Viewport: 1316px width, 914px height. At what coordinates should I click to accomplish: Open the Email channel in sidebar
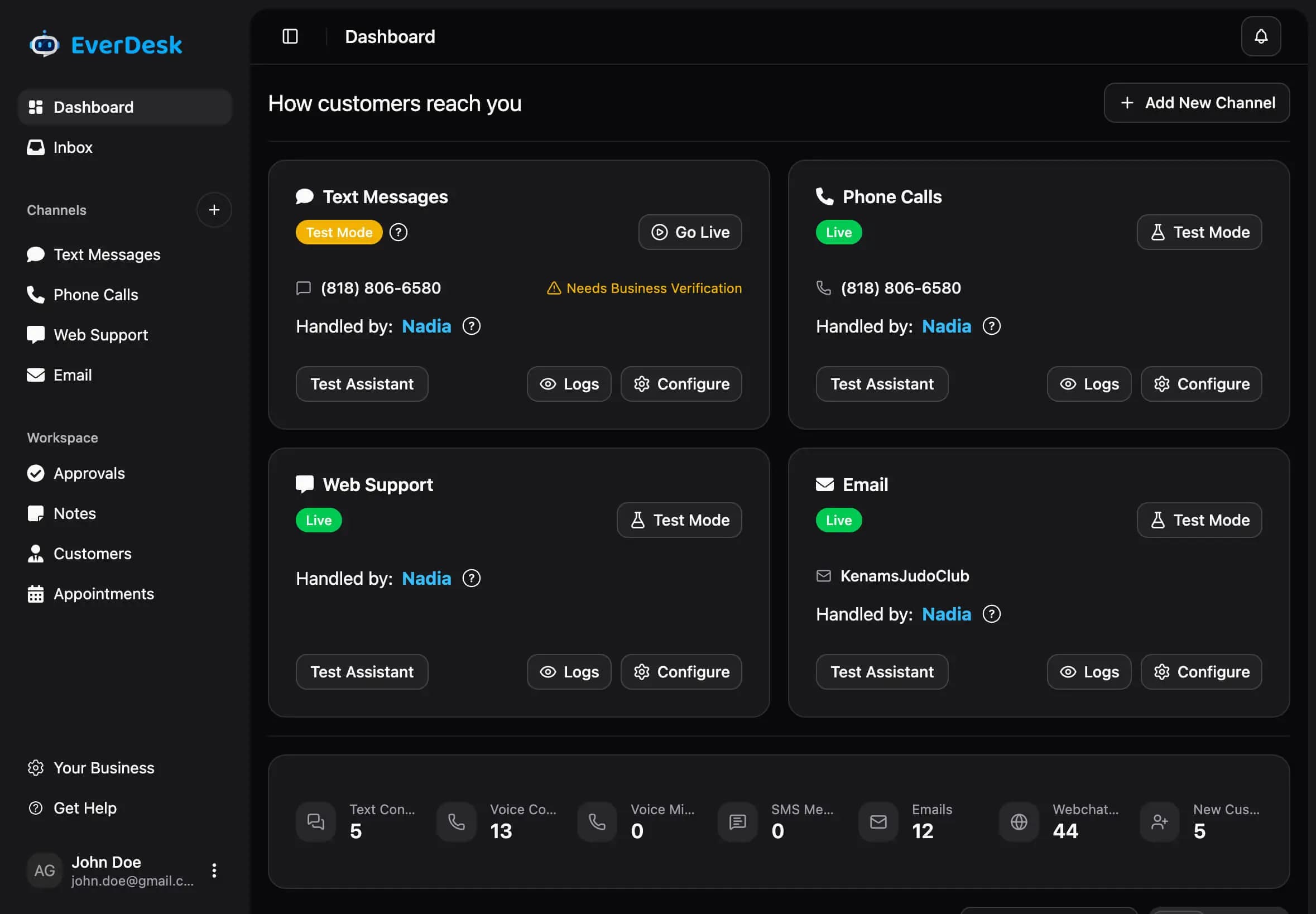(73, 374)
